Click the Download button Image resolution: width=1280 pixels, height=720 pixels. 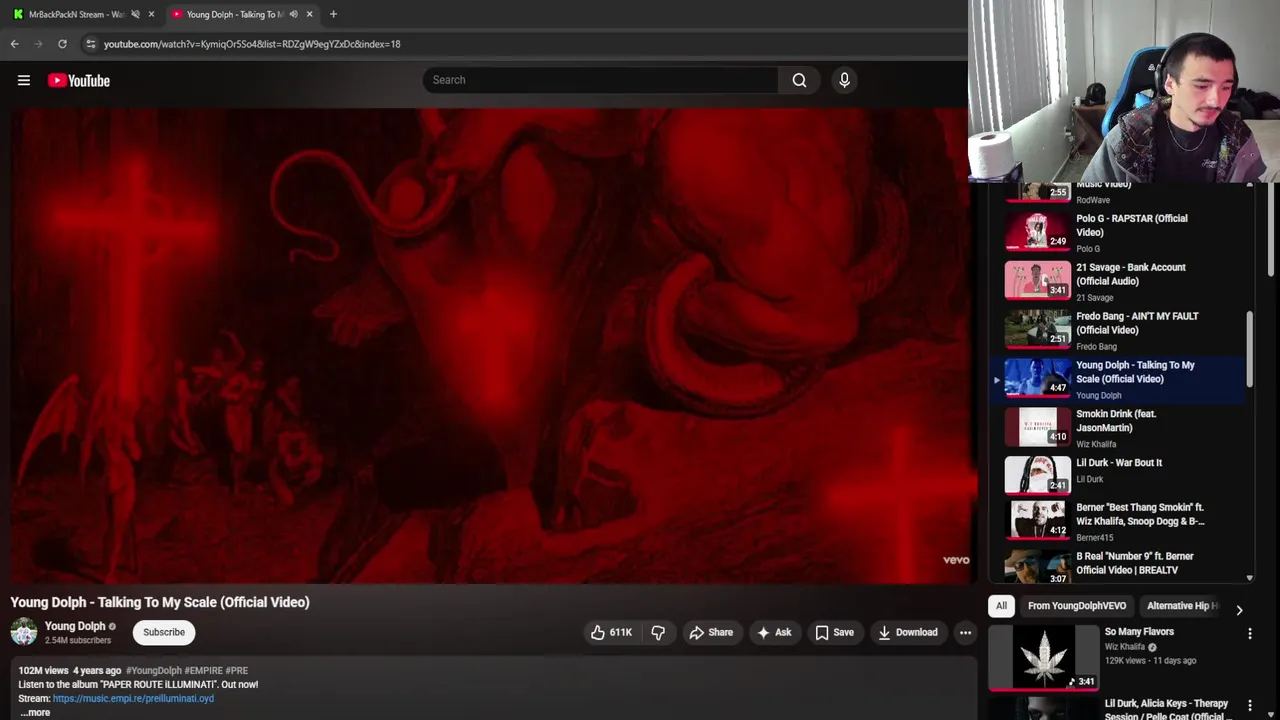pos(908,632)
